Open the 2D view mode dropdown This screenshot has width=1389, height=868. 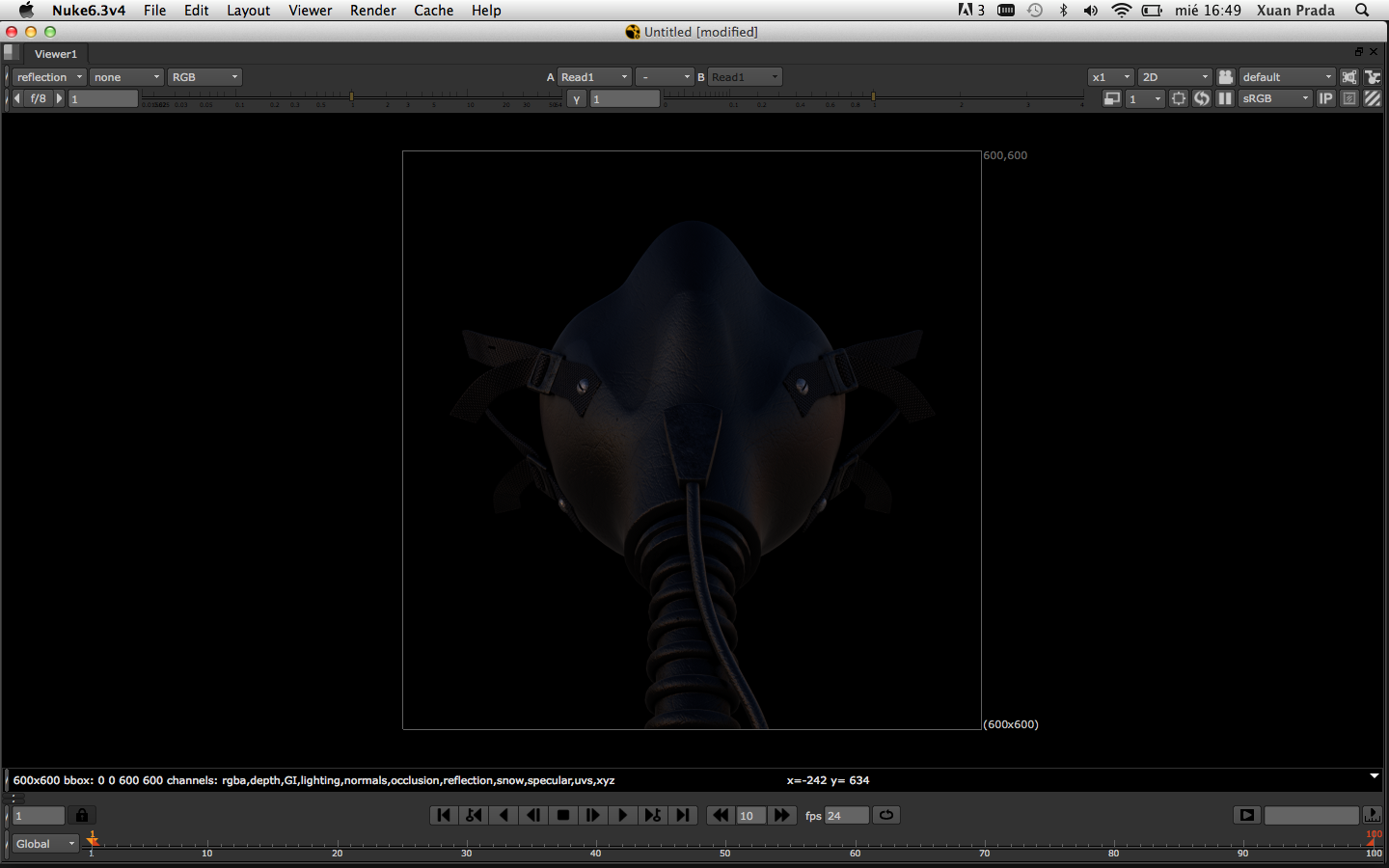tap(1175, 77)
